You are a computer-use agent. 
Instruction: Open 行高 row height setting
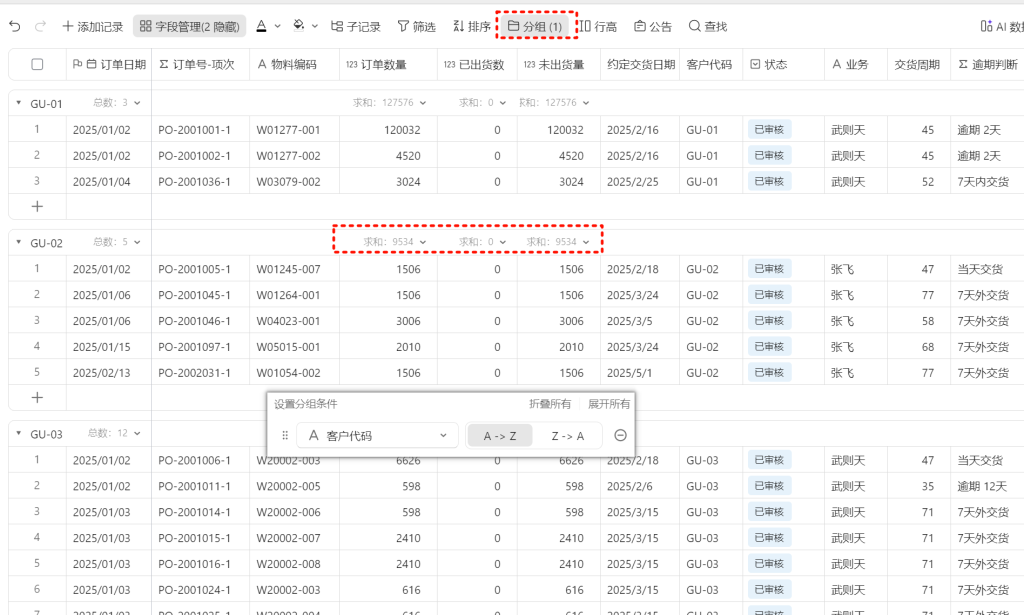[x=598, y=26]
